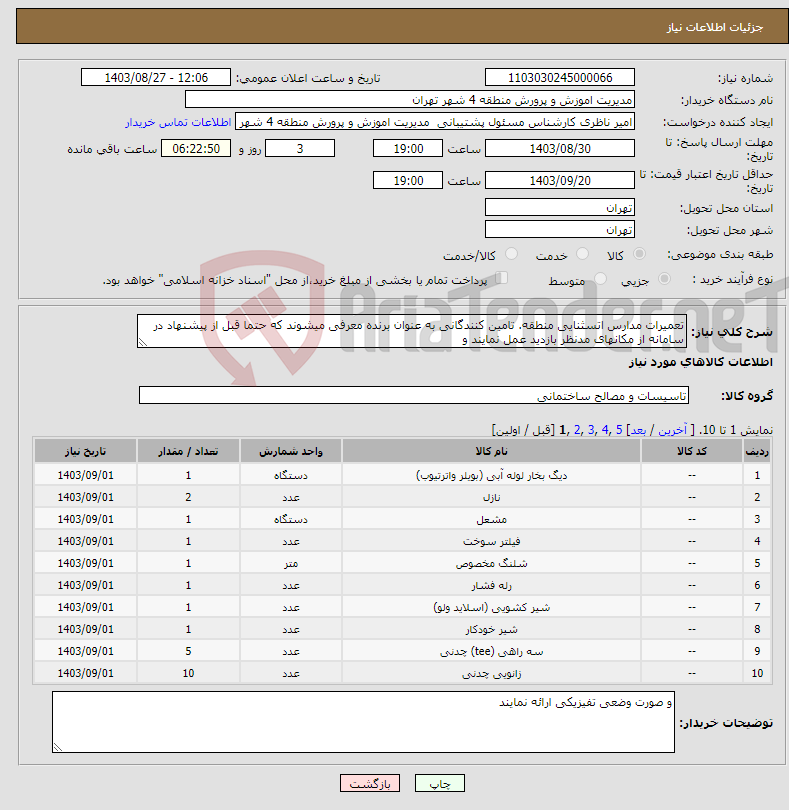The width and height of the screenshot is (789, 810).
Task: Toggle the اسناد خزانه اسلامی payment checkbox
Action: pyautogui.click(x=501, y=278)
